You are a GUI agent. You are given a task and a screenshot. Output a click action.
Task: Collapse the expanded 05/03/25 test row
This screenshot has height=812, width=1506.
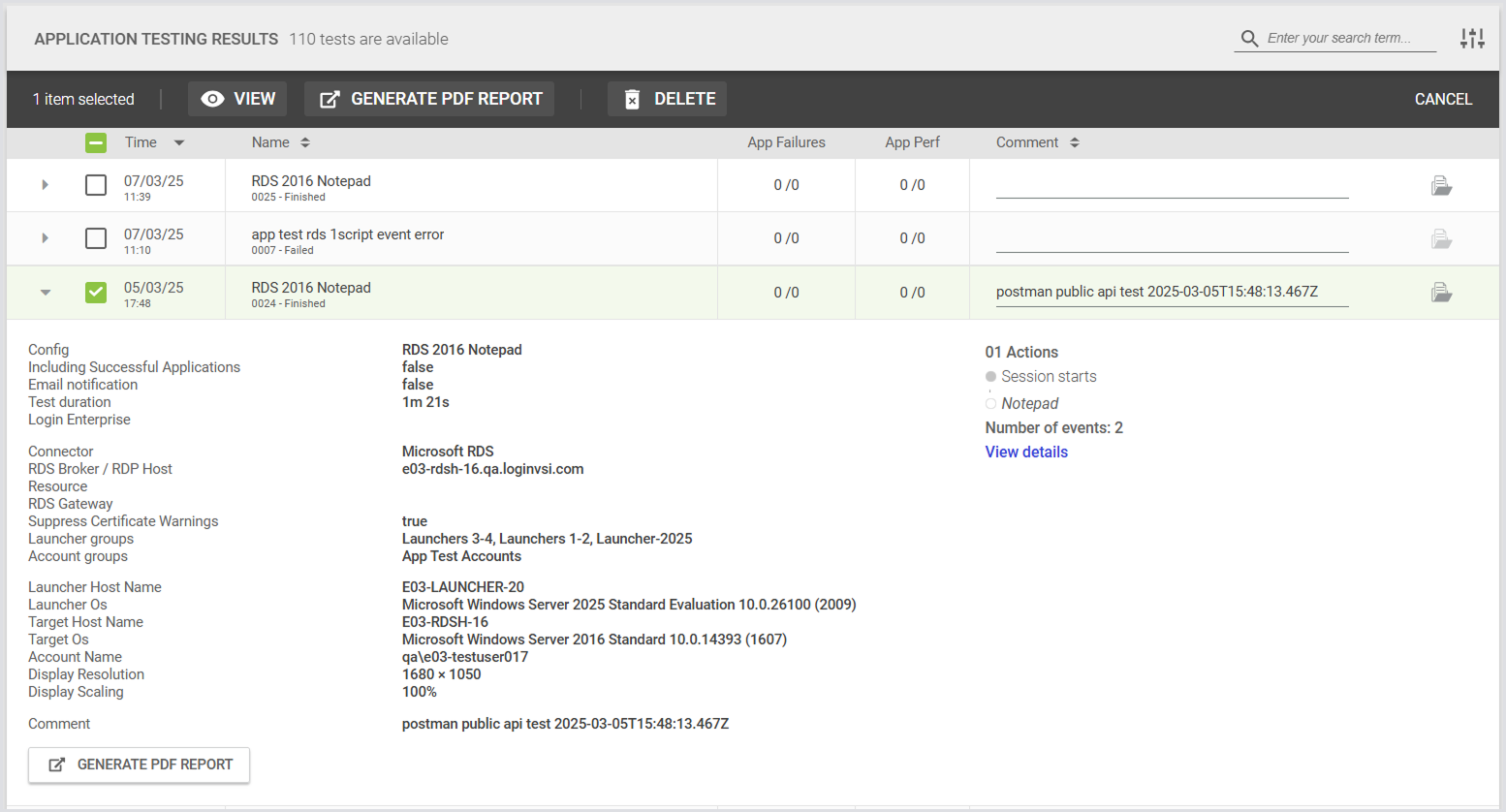[45, 292]
